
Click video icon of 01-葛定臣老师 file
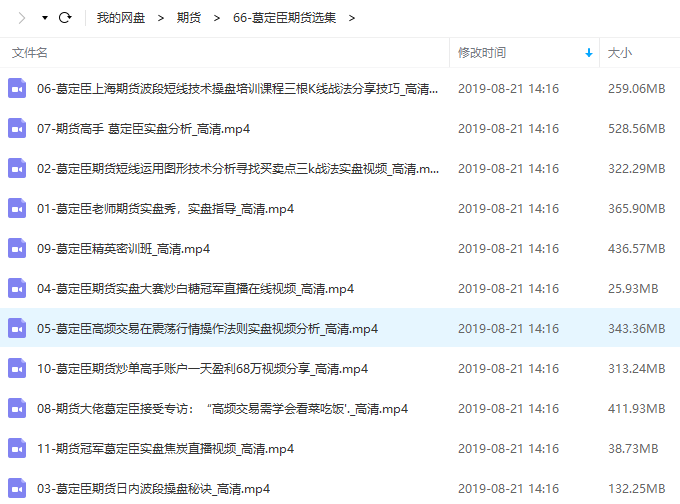tap(17, 208)
